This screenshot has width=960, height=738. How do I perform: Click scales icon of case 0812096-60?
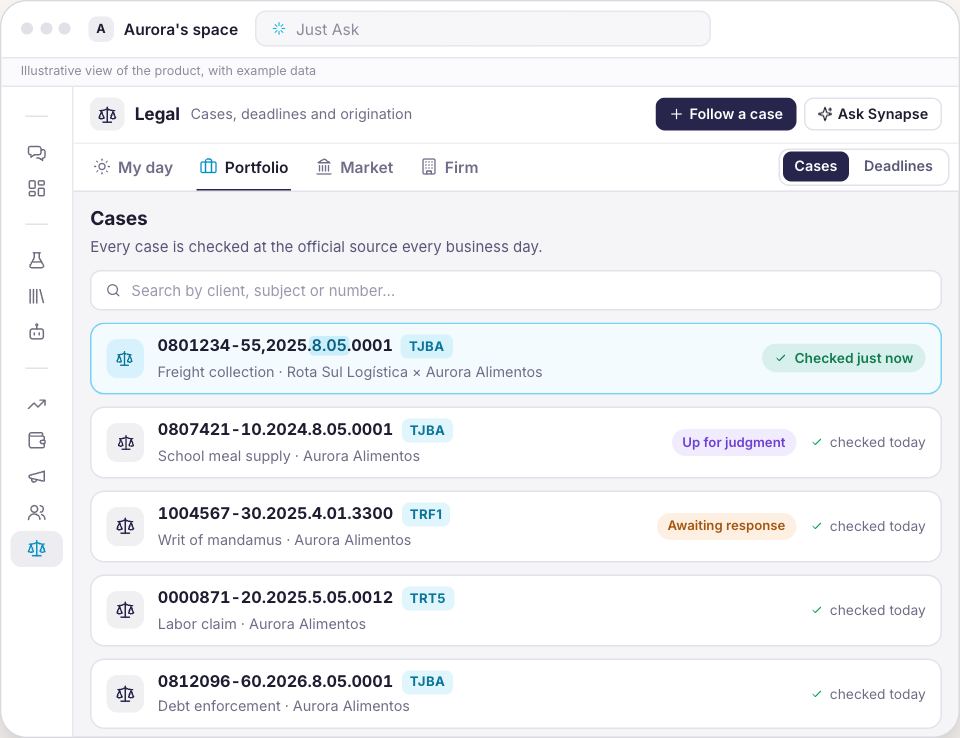(126, 695)
